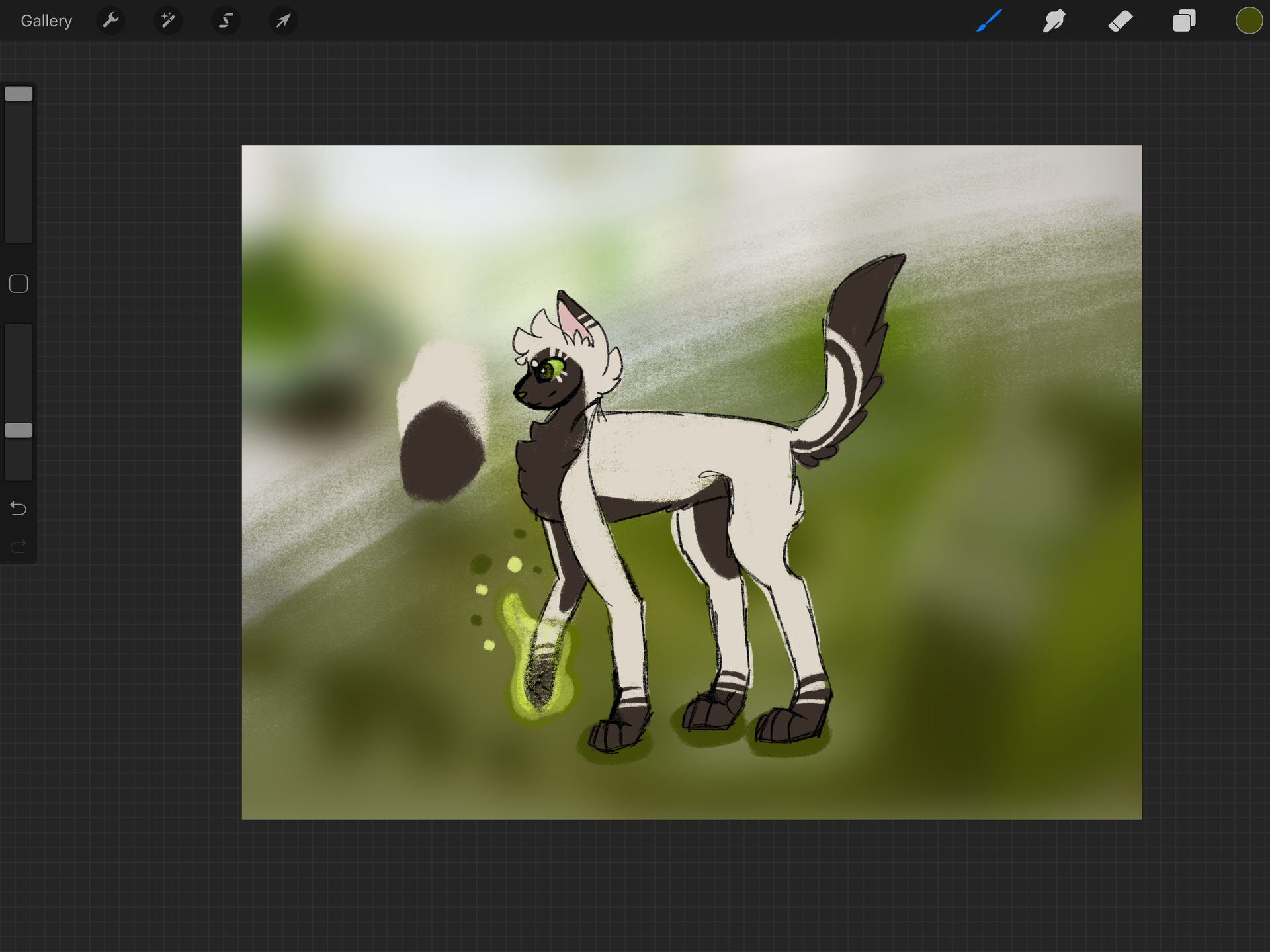Image resolution: width=1270 pixels, height=952 pixels.
Task: Undo the last stroke
Action: tap(19, 508)
